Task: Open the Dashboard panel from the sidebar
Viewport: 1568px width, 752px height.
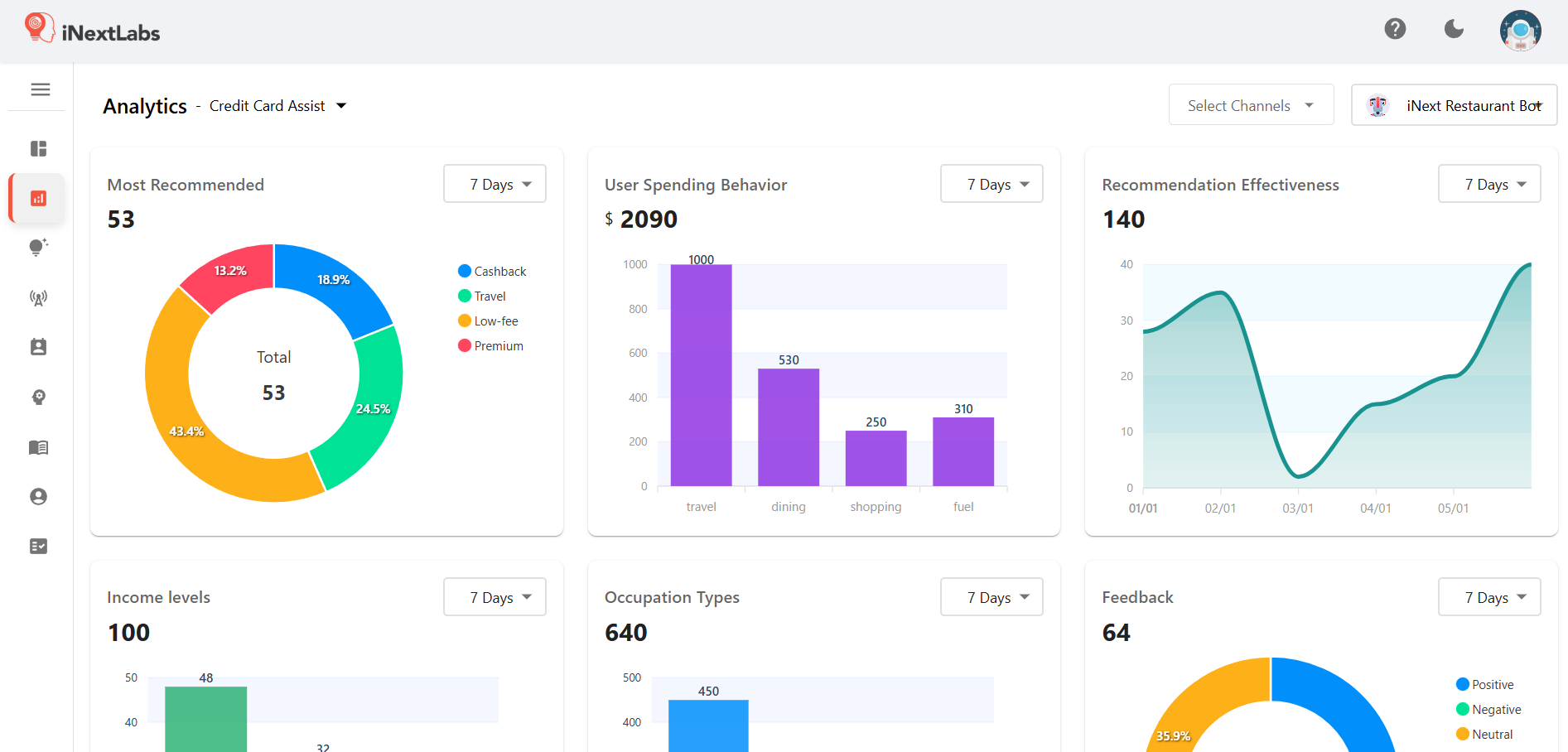Action: 37,148
